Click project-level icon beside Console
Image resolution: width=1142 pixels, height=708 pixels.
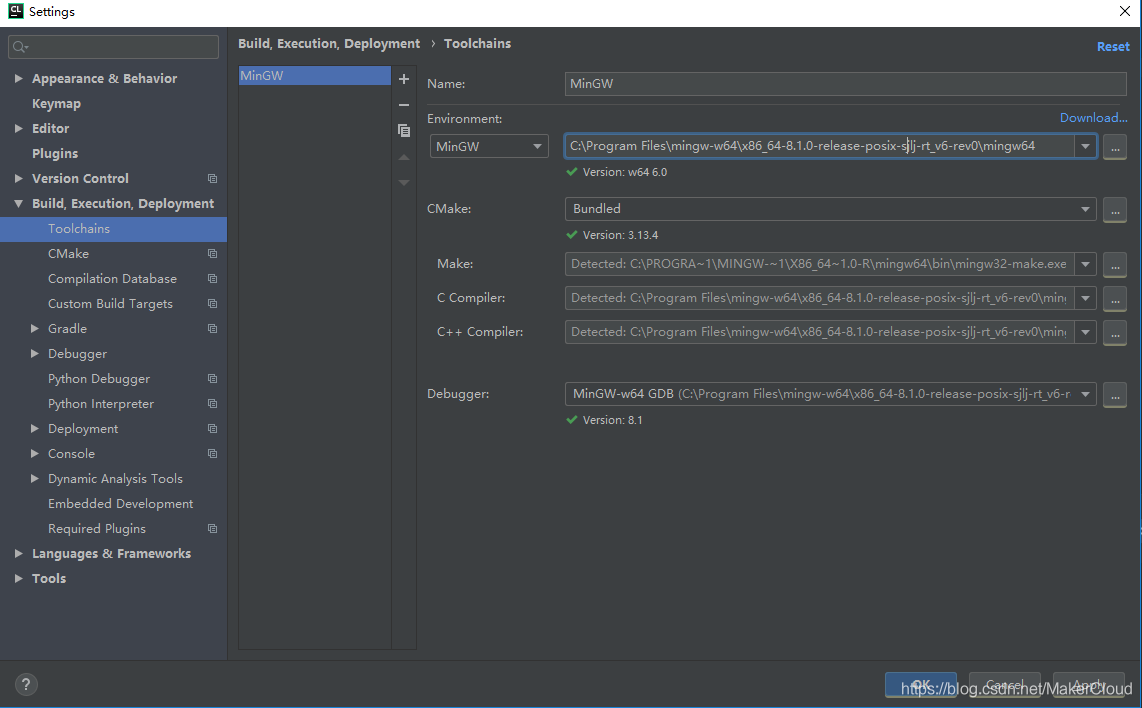coord(213,454)
